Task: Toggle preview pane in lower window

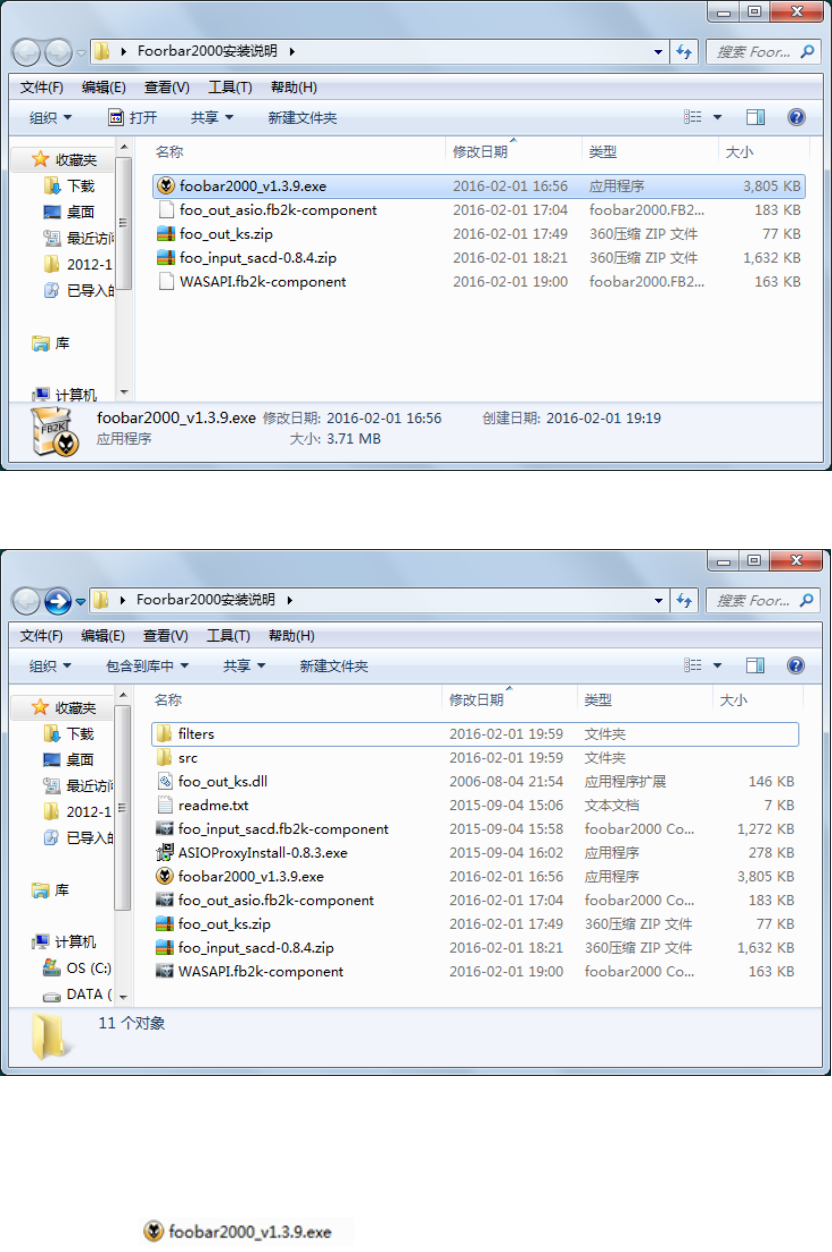Action: [756, 665]
